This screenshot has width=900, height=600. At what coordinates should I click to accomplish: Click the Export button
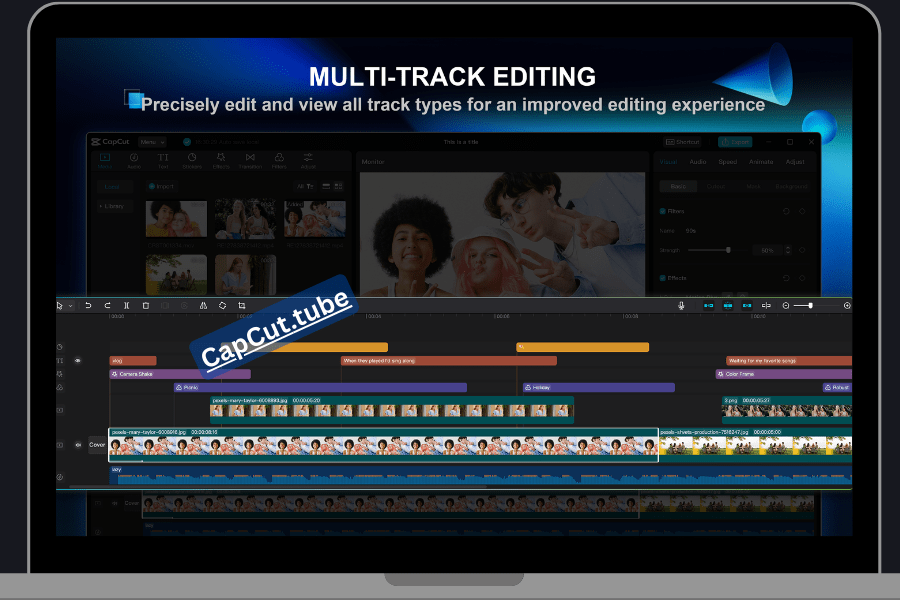[x=735, y=142]
